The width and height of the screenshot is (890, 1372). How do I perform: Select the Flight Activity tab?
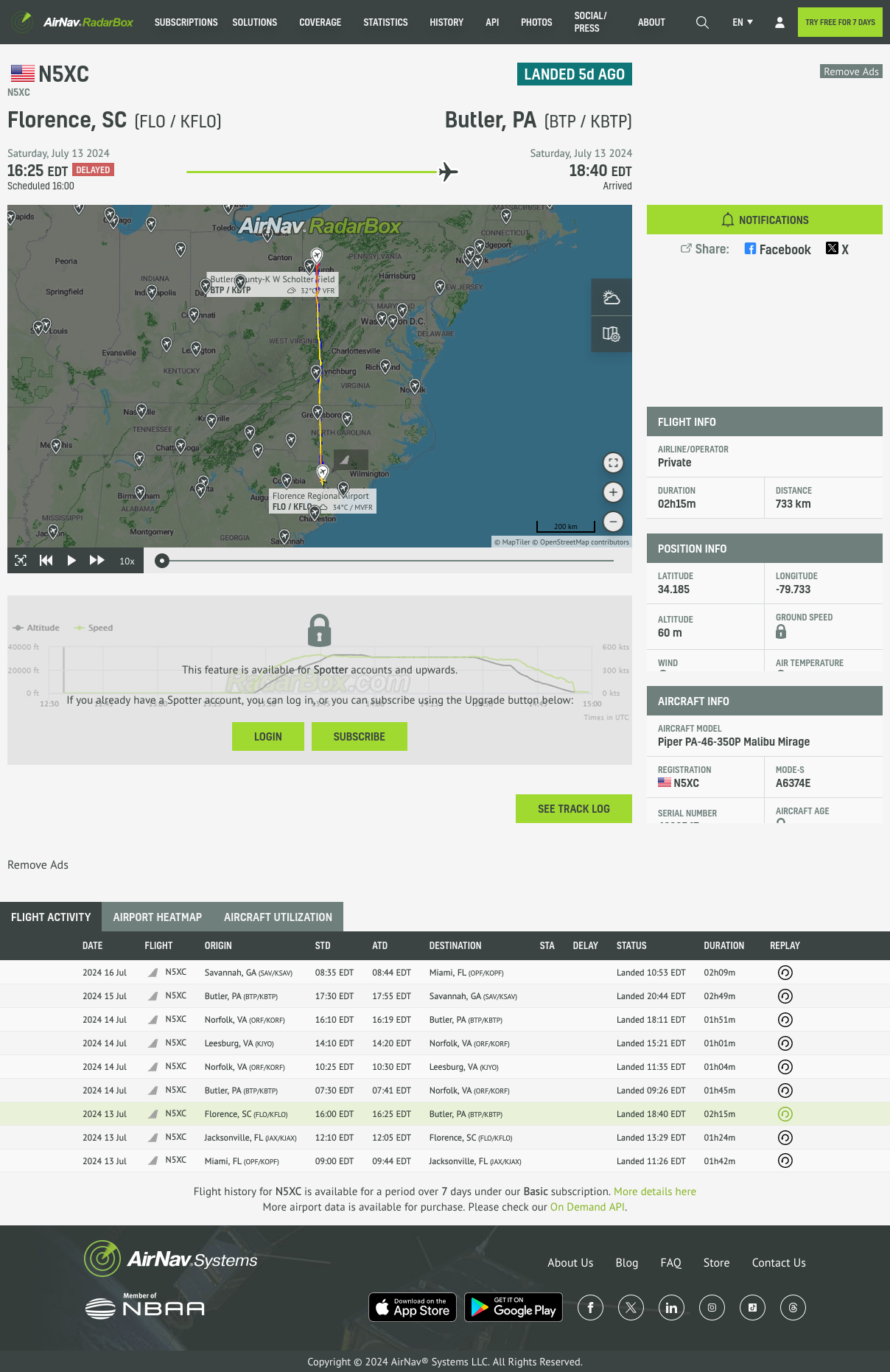51,917
